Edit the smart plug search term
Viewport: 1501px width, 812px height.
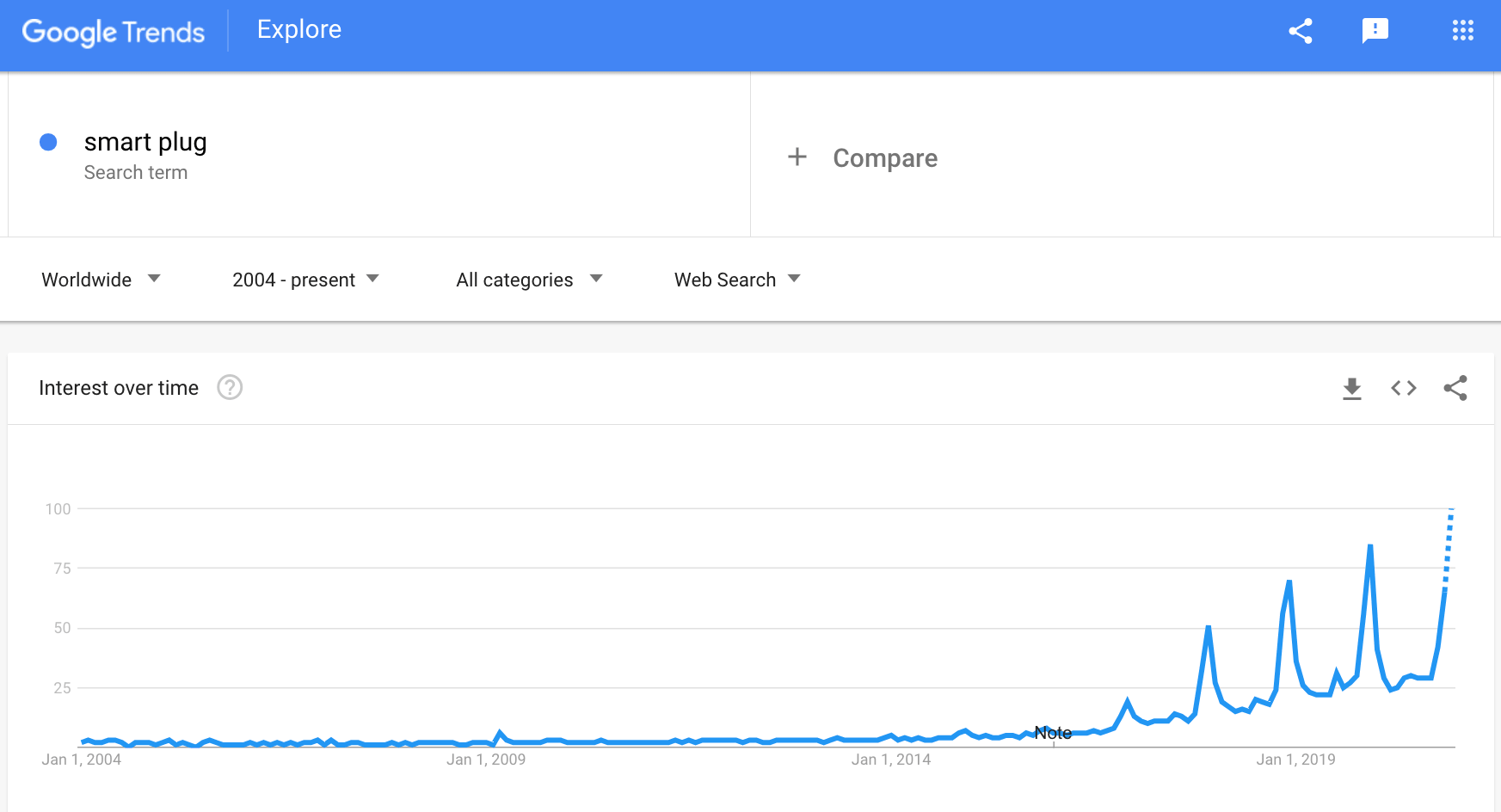(145, 142)
